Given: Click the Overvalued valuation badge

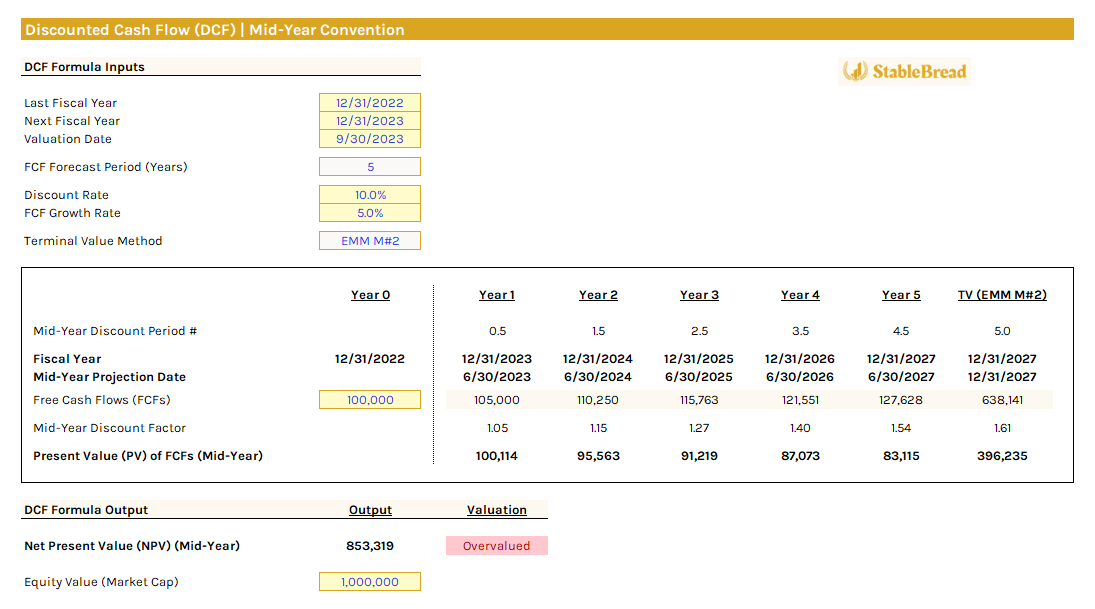Looking at the screenshot, I should tap(496, 545).
